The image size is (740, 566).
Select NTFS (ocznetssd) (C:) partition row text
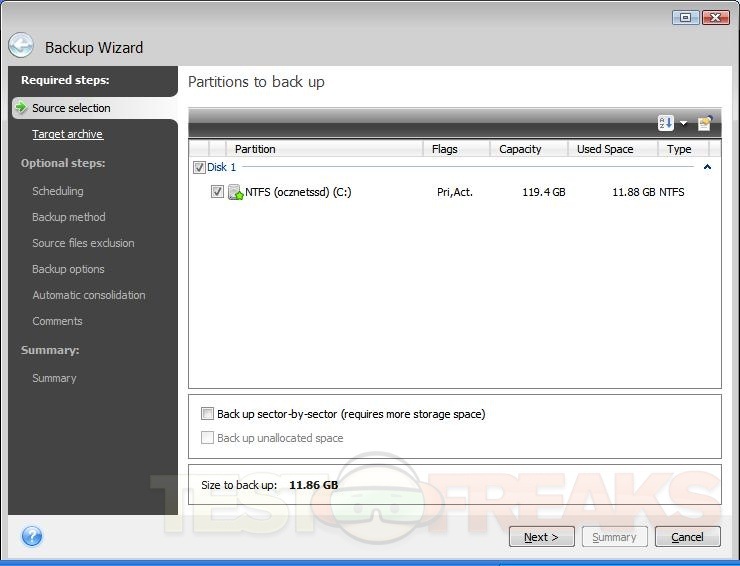click(298, 192)
